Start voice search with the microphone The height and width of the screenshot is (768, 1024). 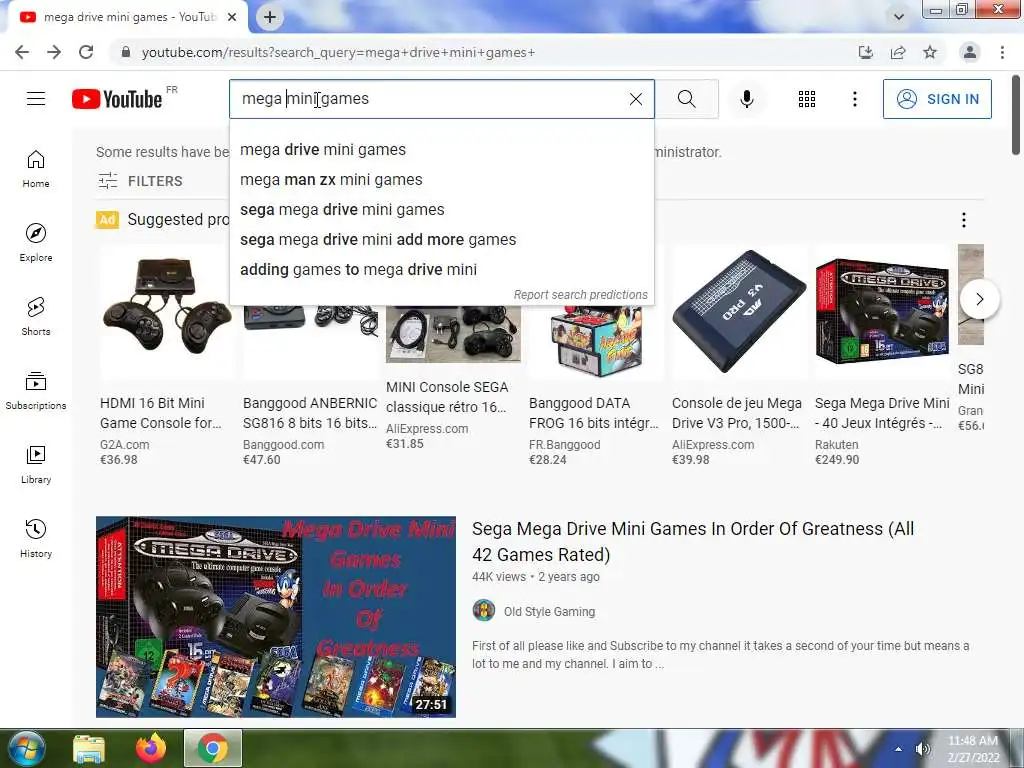tap(747, 99)
